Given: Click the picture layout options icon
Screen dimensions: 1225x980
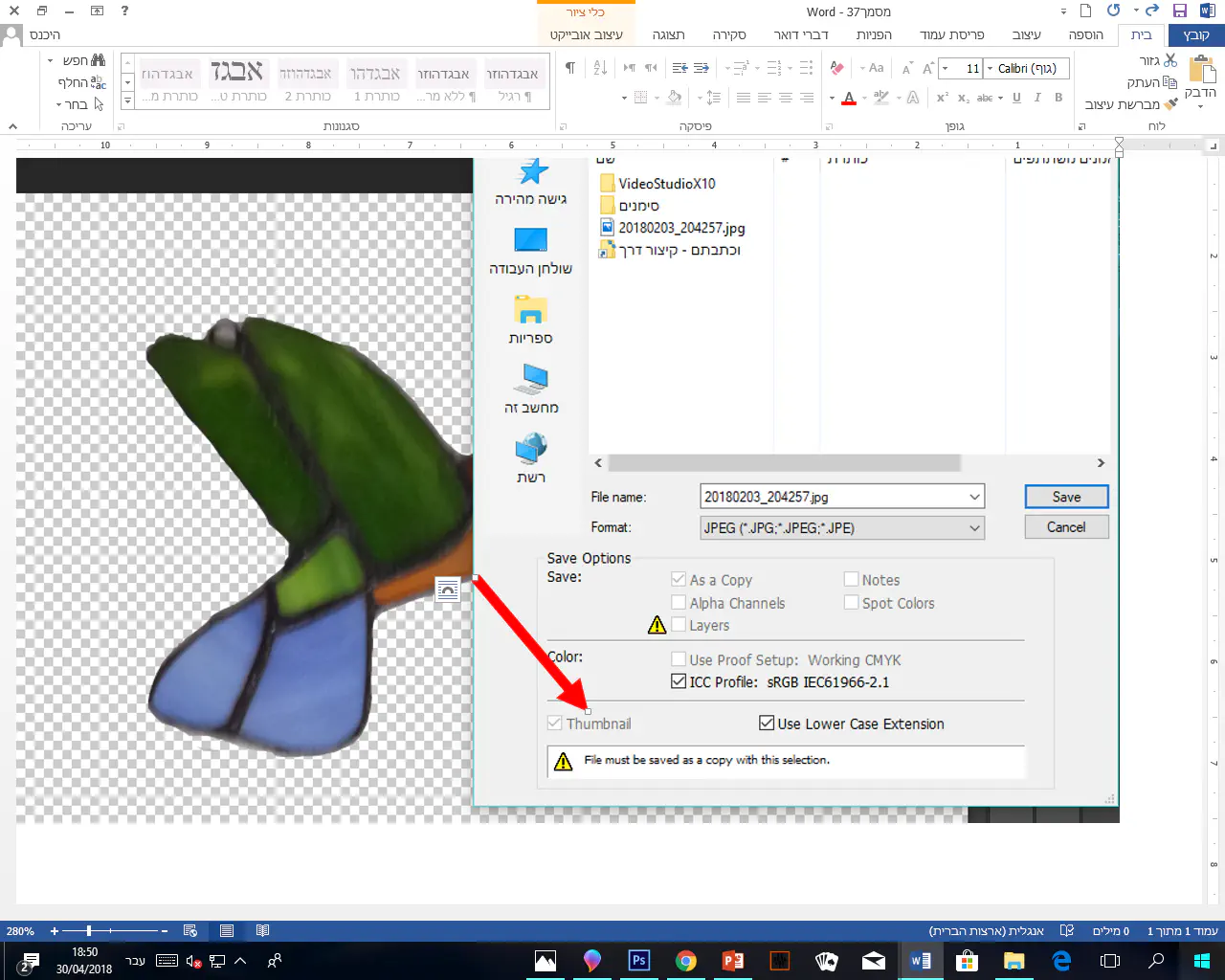Looking at the screenshot, I should point(447,590).
